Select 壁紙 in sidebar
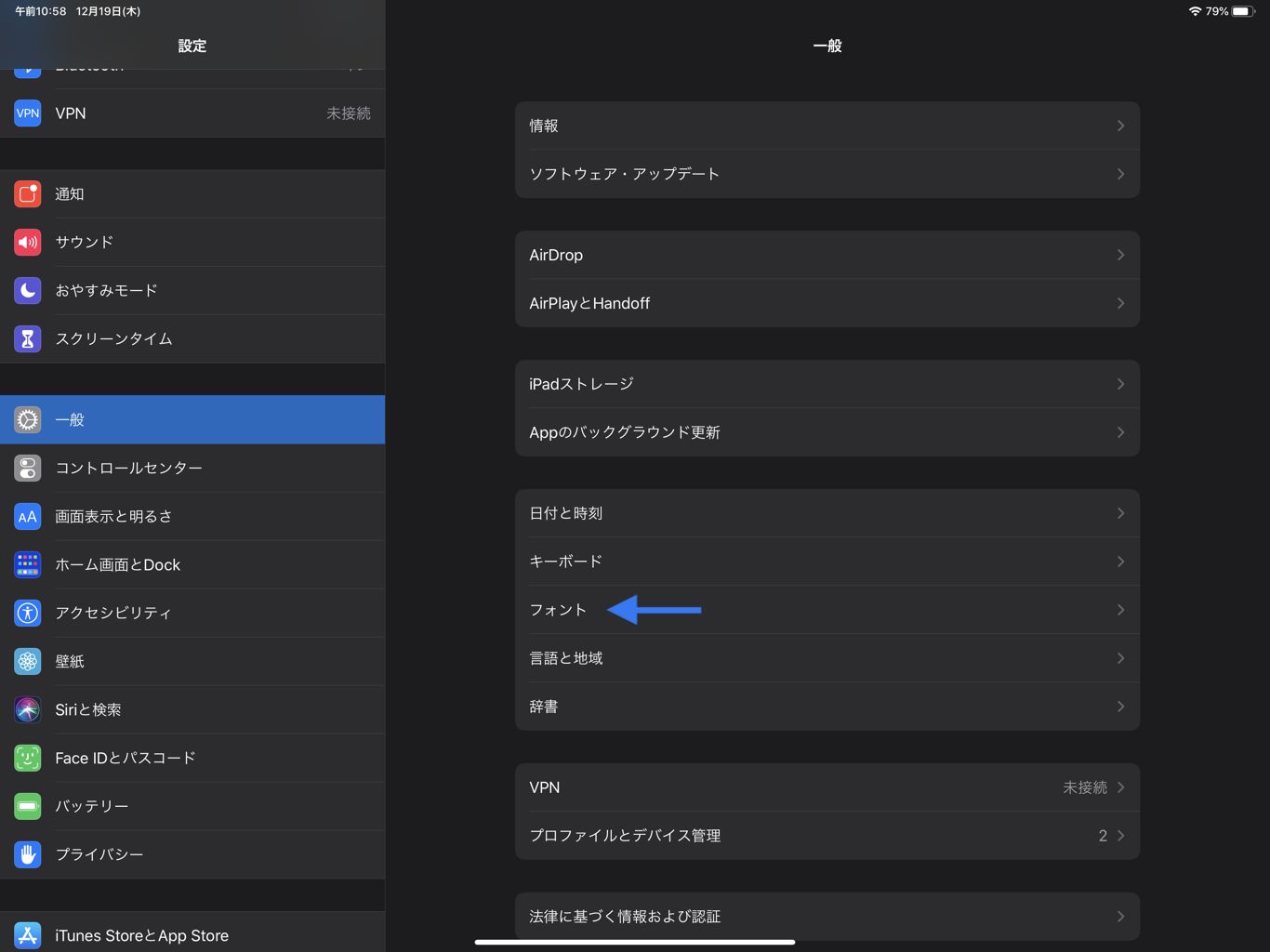Viewport: 1270px width, 952px height. tap(192, 661)
